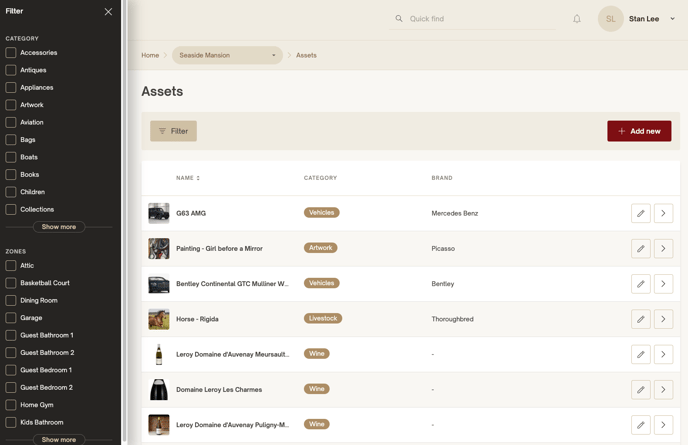This screenshot has height=445, width=688.
Task: Check Guest Bedroom 2 zone
Action: [11, 388]
